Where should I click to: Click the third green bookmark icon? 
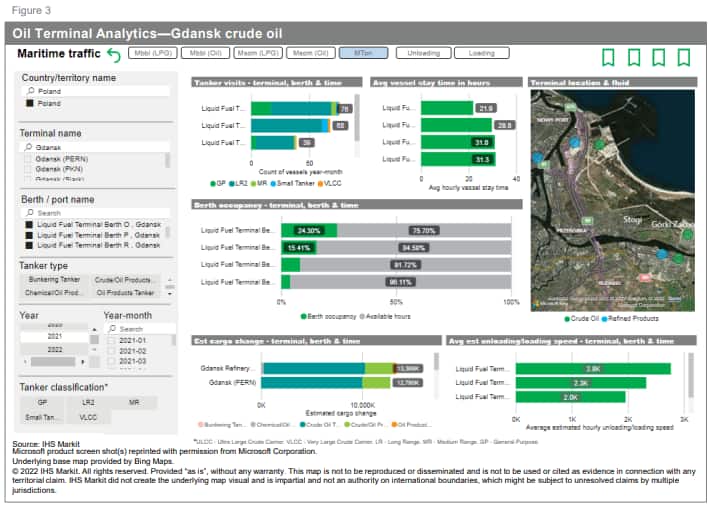pyautogui.click(x=659, y=57)
